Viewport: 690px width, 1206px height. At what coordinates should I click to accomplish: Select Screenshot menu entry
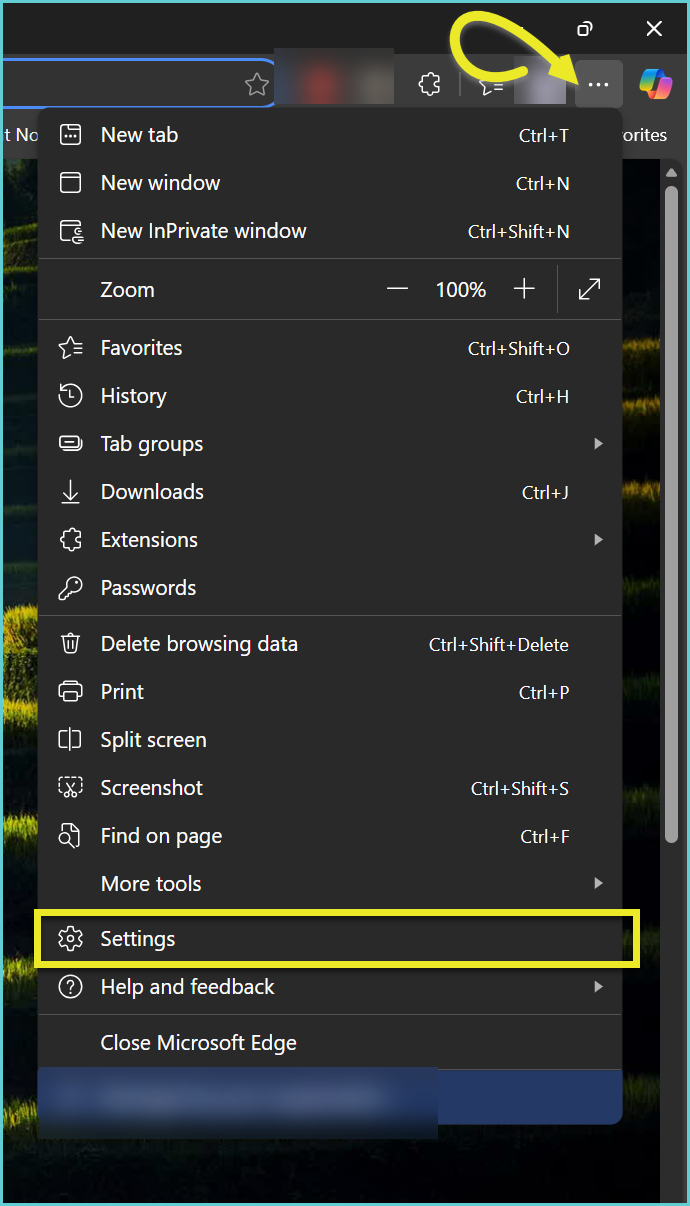pyautogui.click(x=330, y=788)
